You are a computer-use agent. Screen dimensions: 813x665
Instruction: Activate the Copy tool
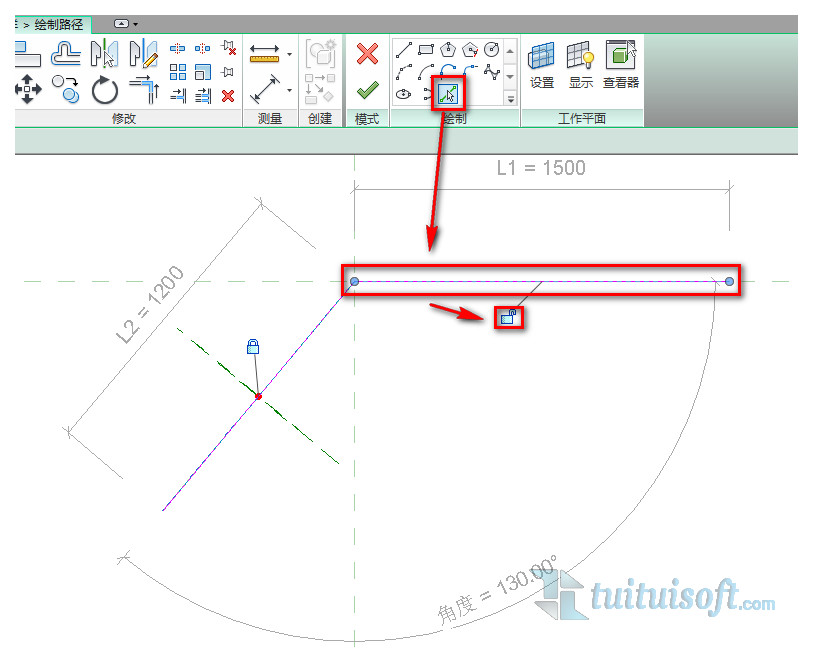(66, 89)
